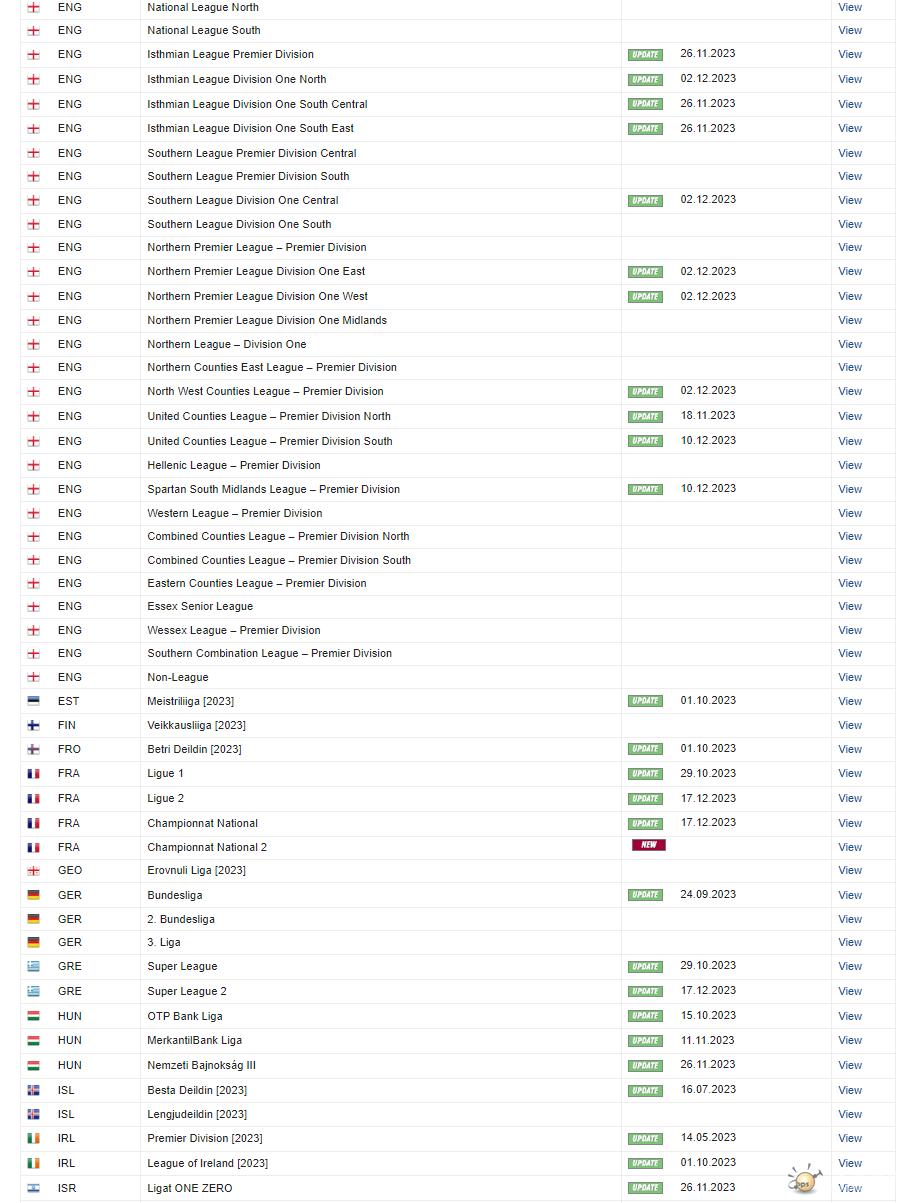View the Hellenic League – Premier Division
The height and width of the screenshot is (1203, 918).
(850, 465)
